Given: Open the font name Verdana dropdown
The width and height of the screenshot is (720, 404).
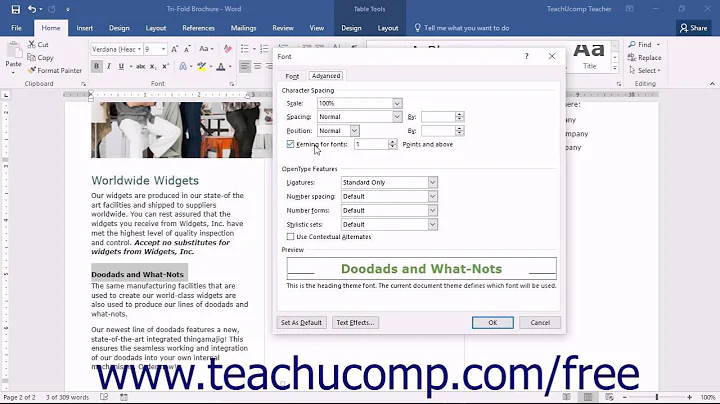Looking at the screenshot, I should coord(140,49).
